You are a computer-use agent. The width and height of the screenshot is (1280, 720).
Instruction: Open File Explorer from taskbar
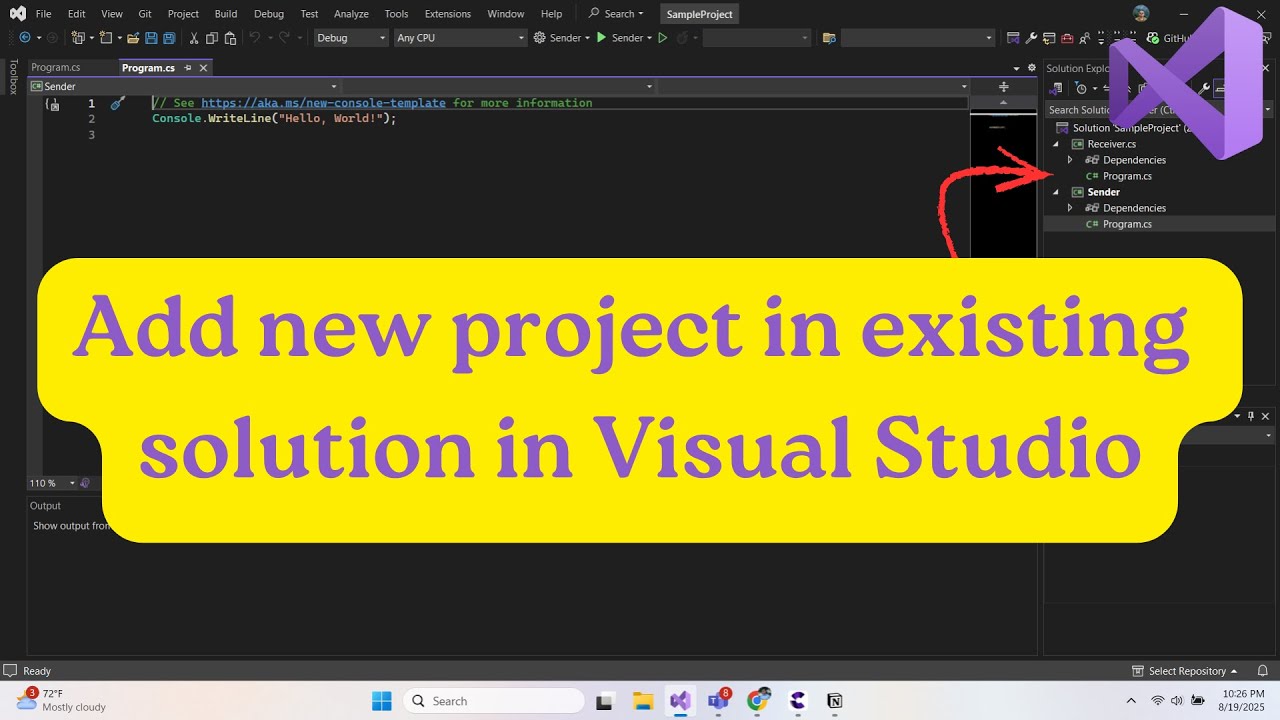[642, 701]
